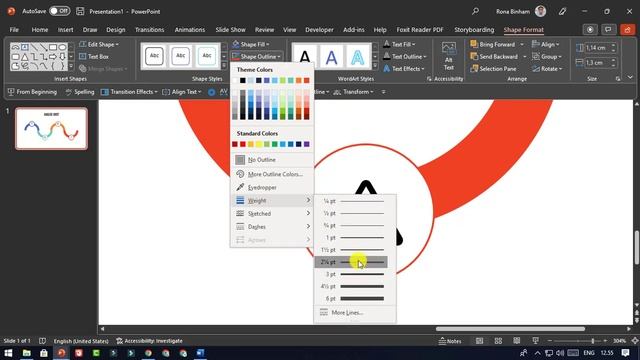Select the 1 pt line weight
Screen dimensions: 640x360
(351, 238)
